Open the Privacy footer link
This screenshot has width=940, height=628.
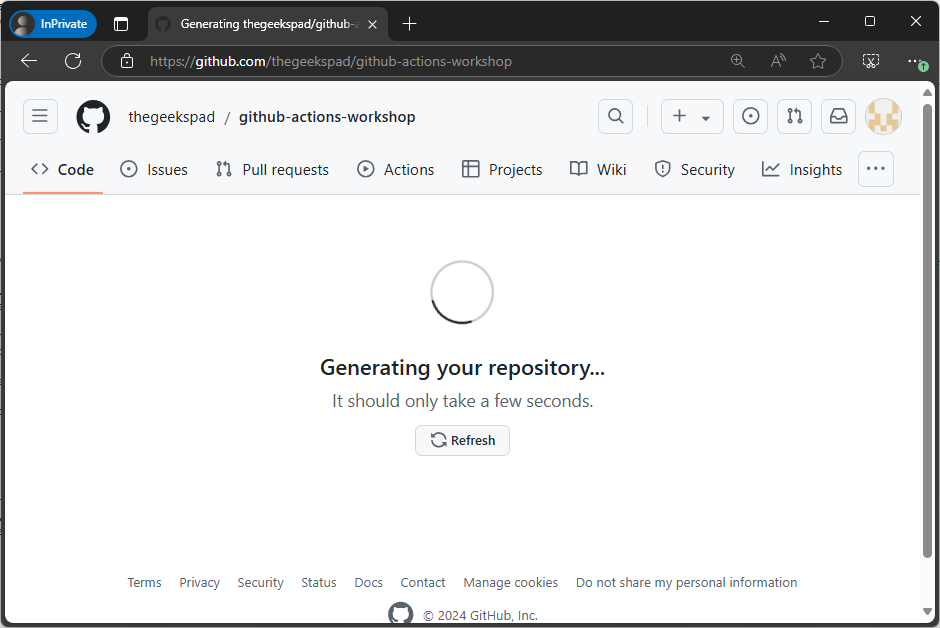tap(200, 582)
